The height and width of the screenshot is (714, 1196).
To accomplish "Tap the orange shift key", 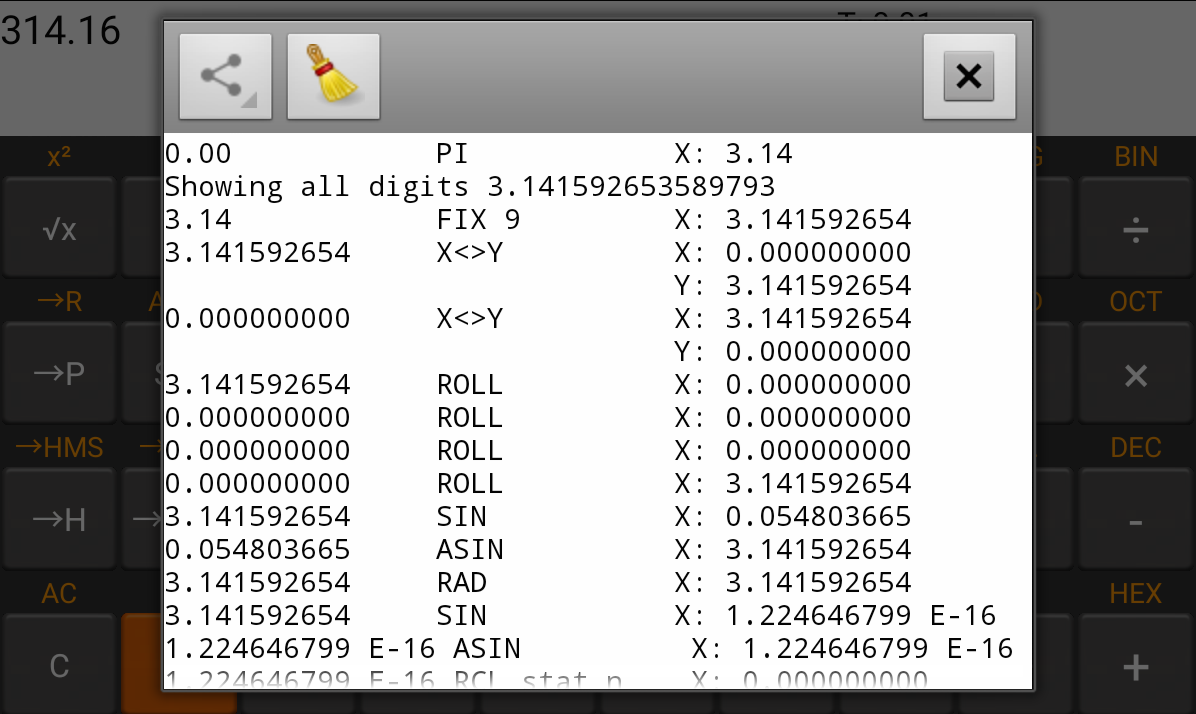I will click(142, 664).
